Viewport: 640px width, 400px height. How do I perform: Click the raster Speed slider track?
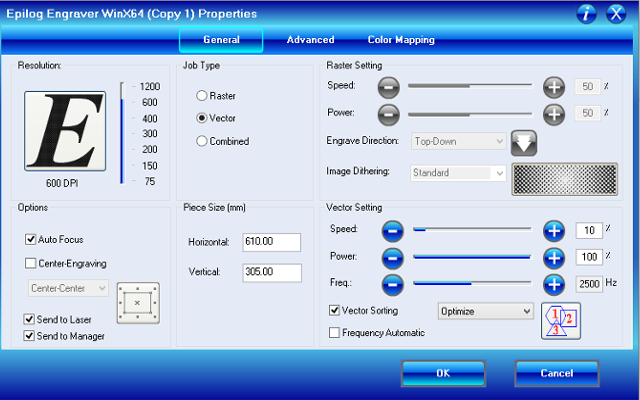pos(470,86)
